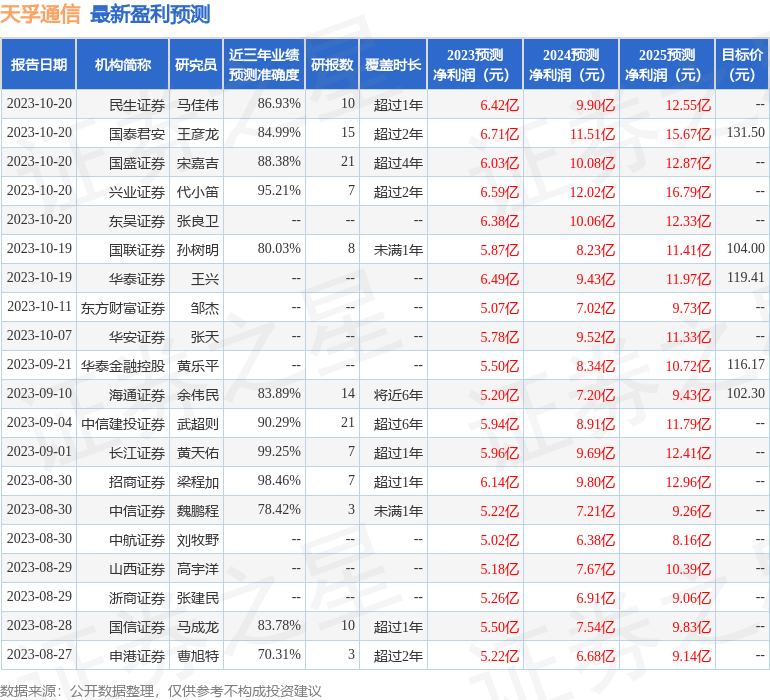Click report date 2023-10-11
770x700 pixels.
39,306
